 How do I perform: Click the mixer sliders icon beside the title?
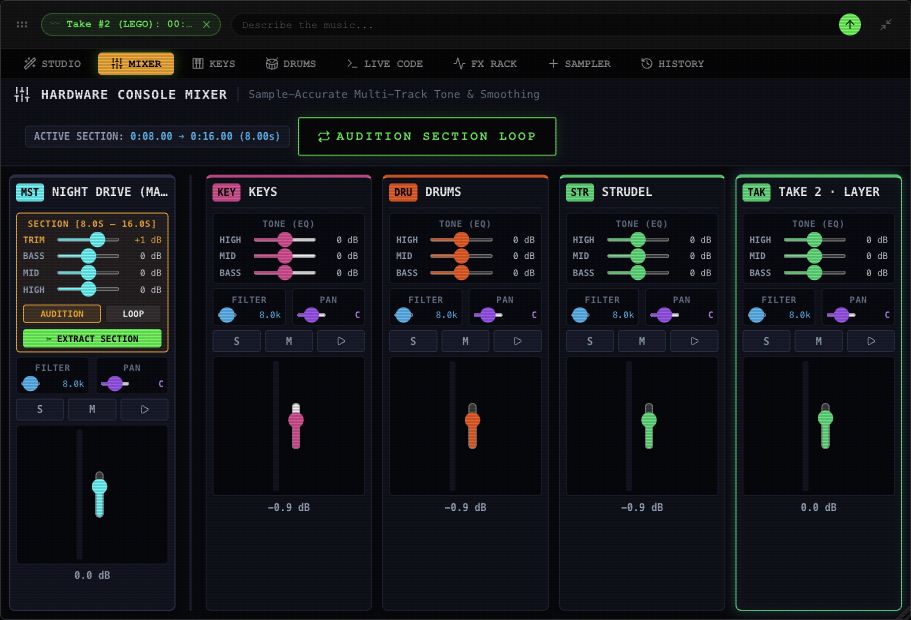click(x=22, y=94)
